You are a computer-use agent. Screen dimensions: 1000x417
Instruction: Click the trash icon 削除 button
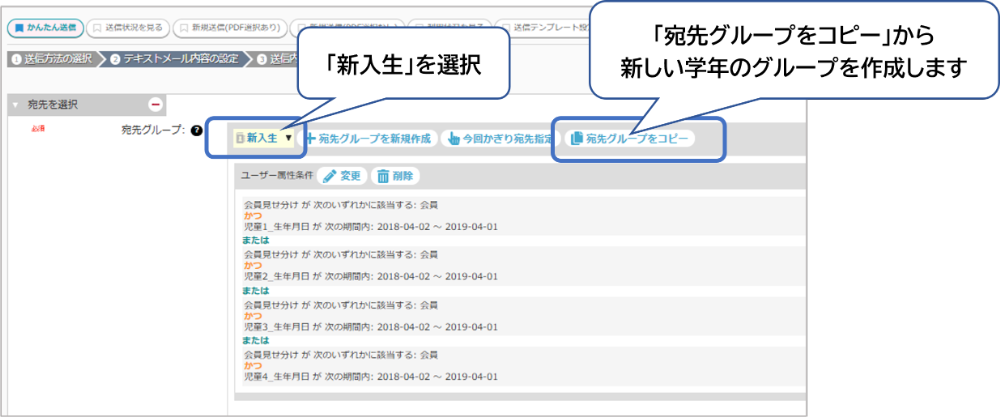(383, 175)
